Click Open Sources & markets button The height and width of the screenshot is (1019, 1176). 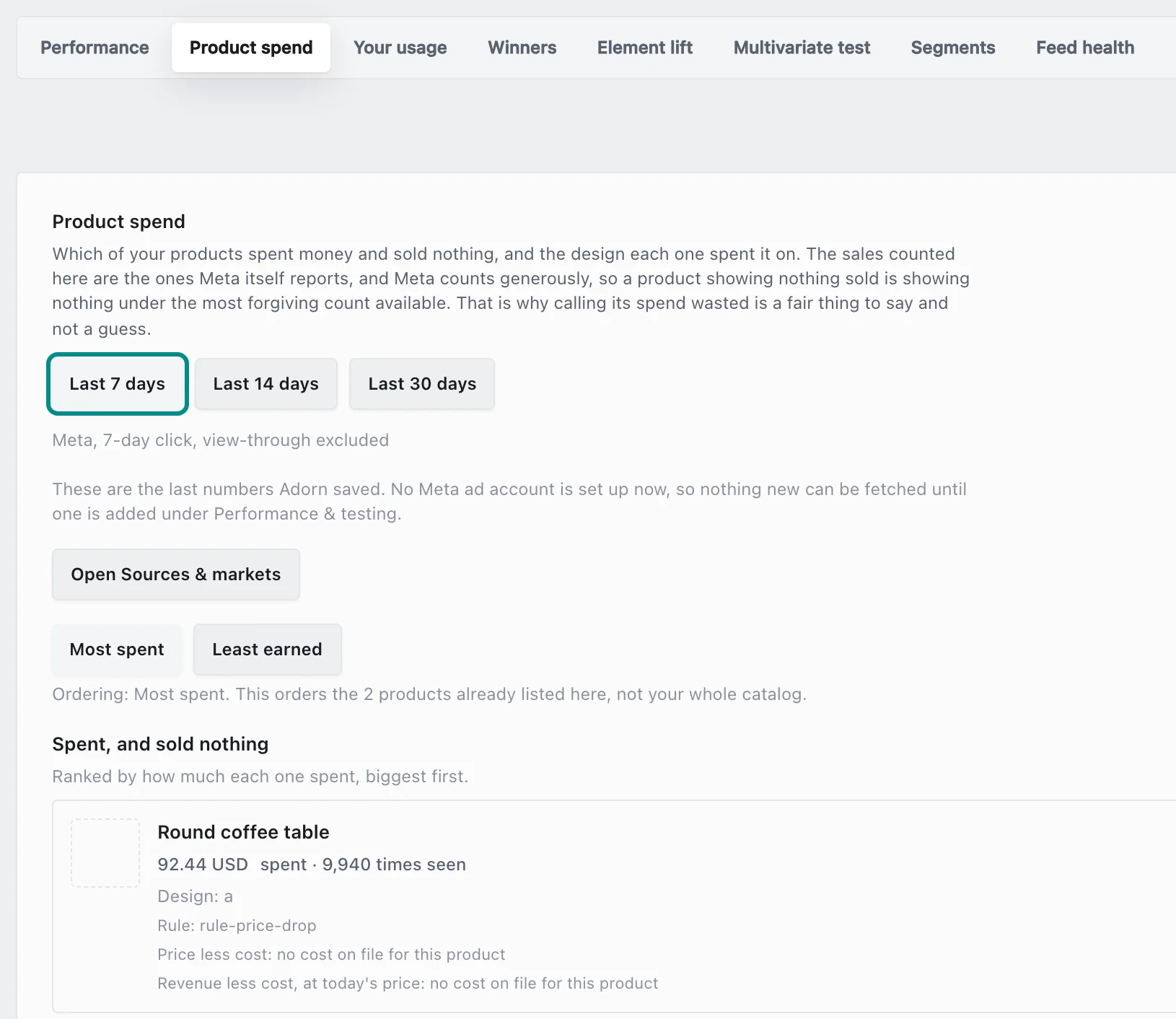tap(176, 574)
